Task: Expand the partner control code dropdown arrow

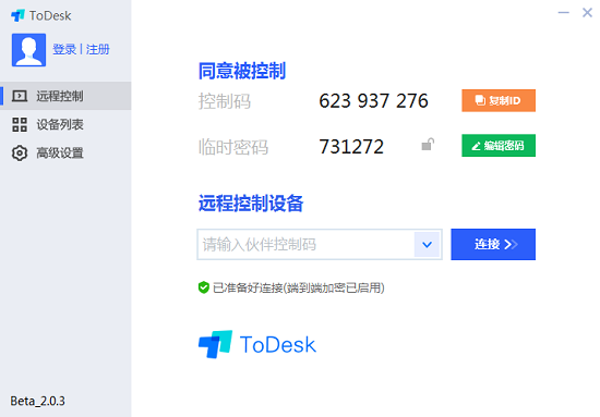Action: click(428, 244)
